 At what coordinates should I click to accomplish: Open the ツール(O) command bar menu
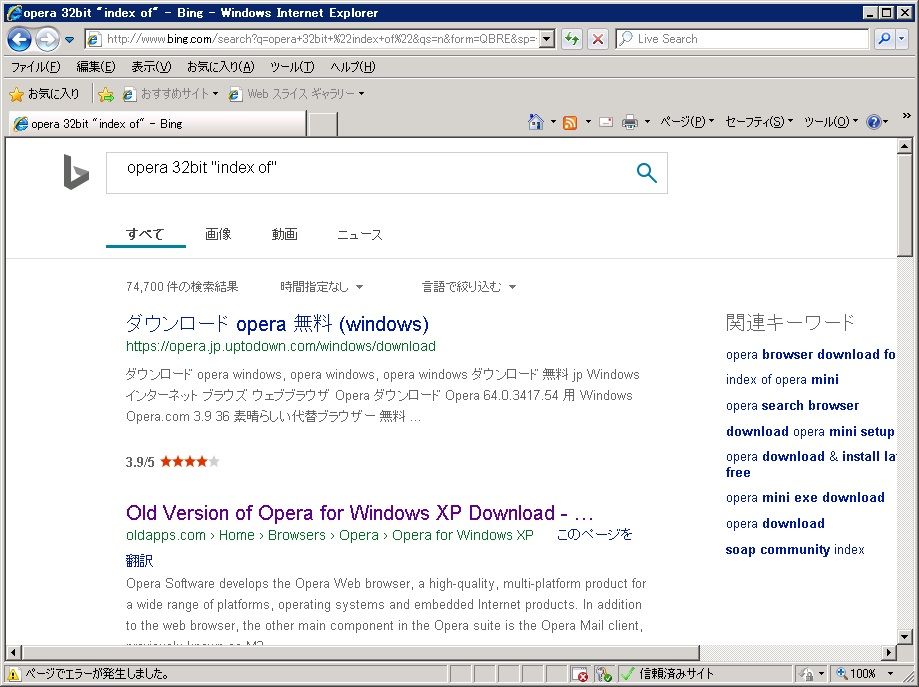[831, 122]
